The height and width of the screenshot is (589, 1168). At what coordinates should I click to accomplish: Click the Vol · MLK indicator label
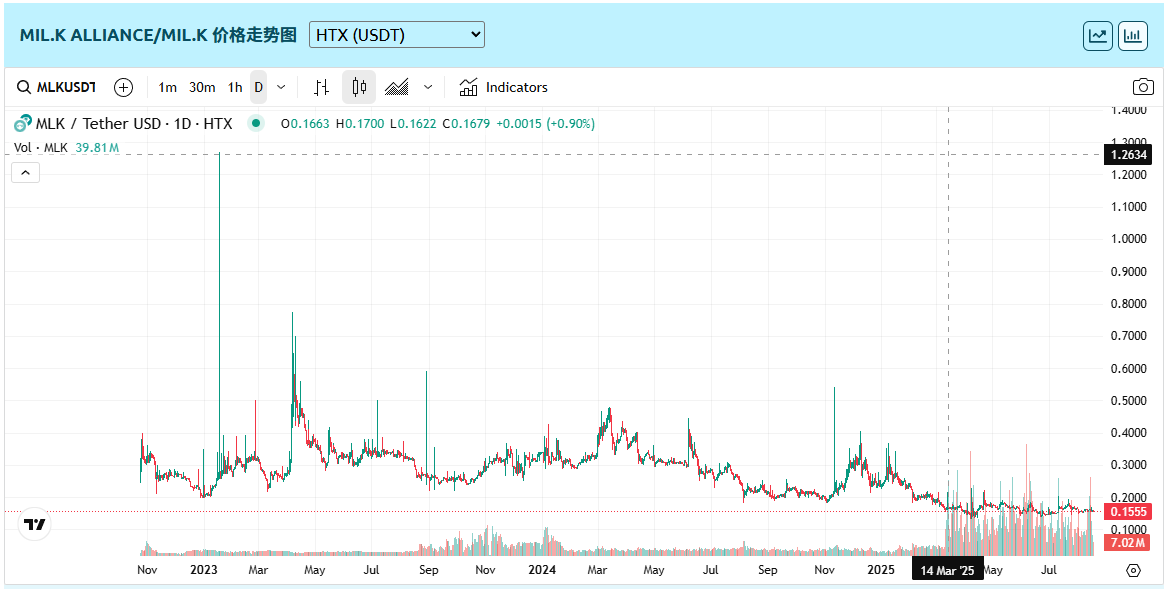[41, 147]
